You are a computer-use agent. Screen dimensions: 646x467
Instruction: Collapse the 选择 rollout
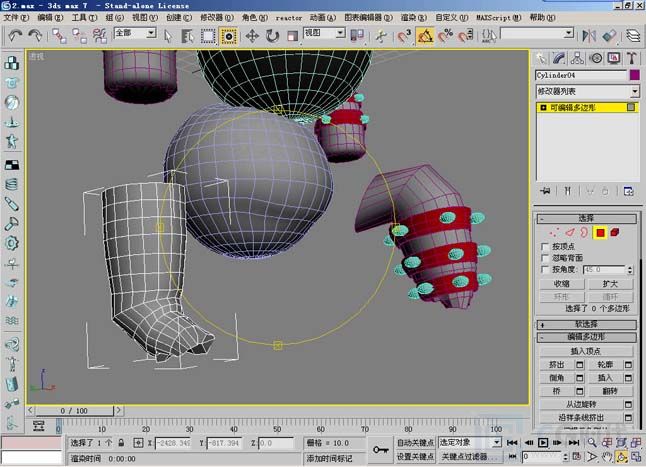587,218
